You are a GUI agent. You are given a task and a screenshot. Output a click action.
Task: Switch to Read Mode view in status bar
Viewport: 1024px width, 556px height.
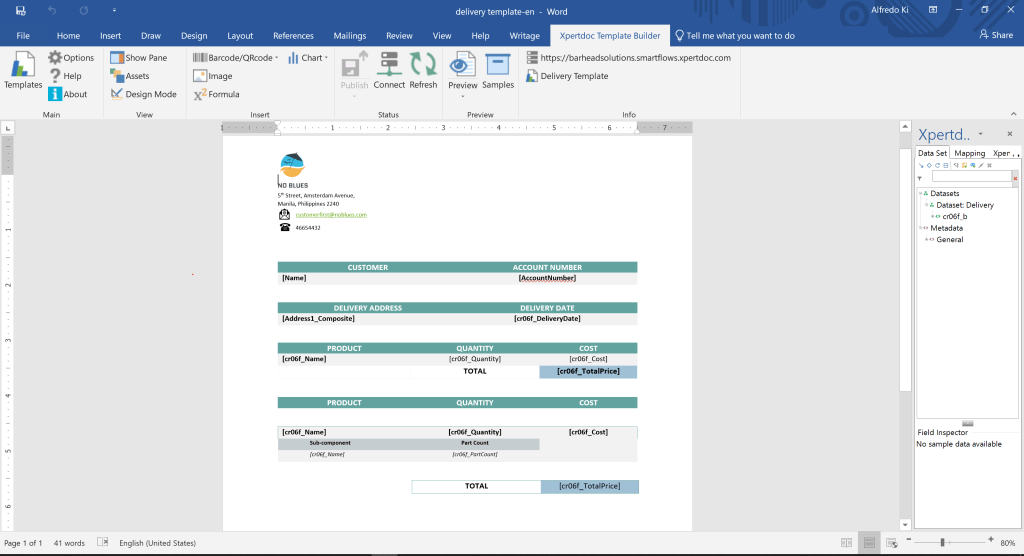pyautogui.click(x=846, y=543)
